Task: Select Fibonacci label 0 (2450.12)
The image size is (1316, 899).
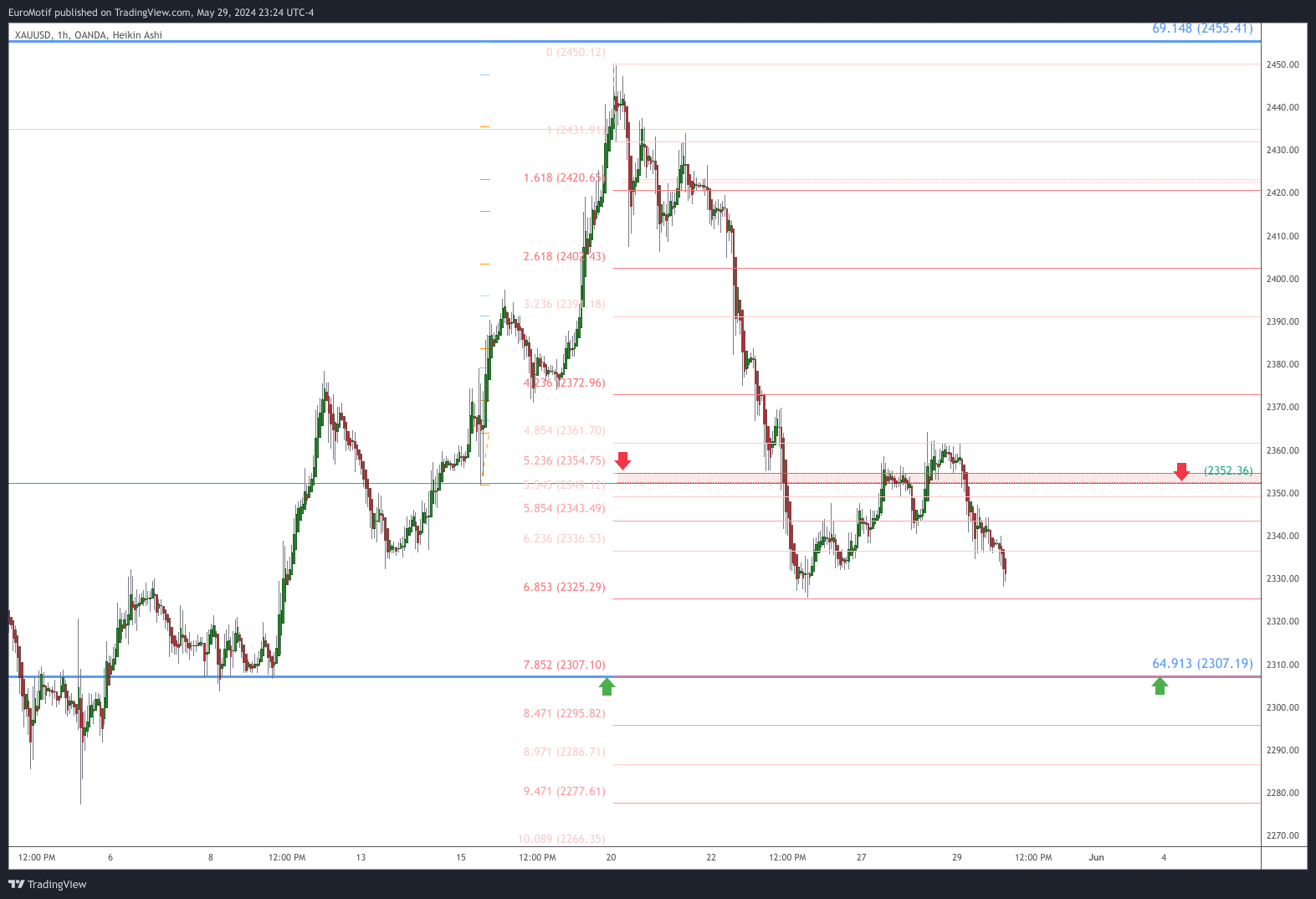Action: tap(576, 52)
